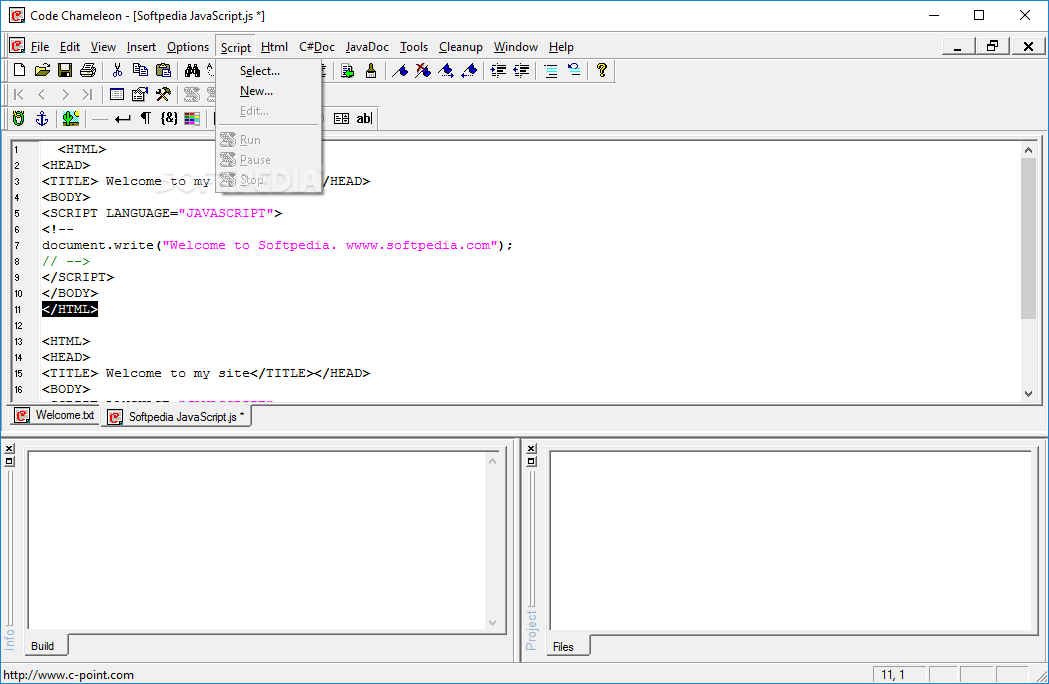Undock the Info panel with its square button

(9, 461)
